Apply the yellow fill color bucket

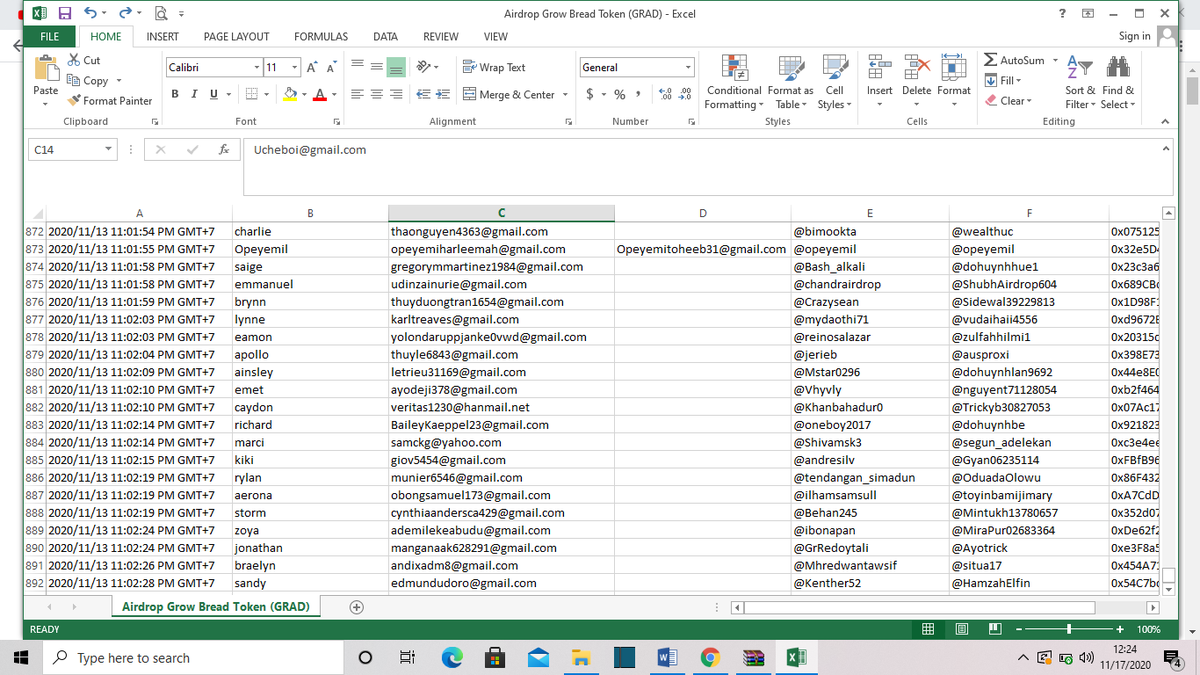[x=288, y=94]
